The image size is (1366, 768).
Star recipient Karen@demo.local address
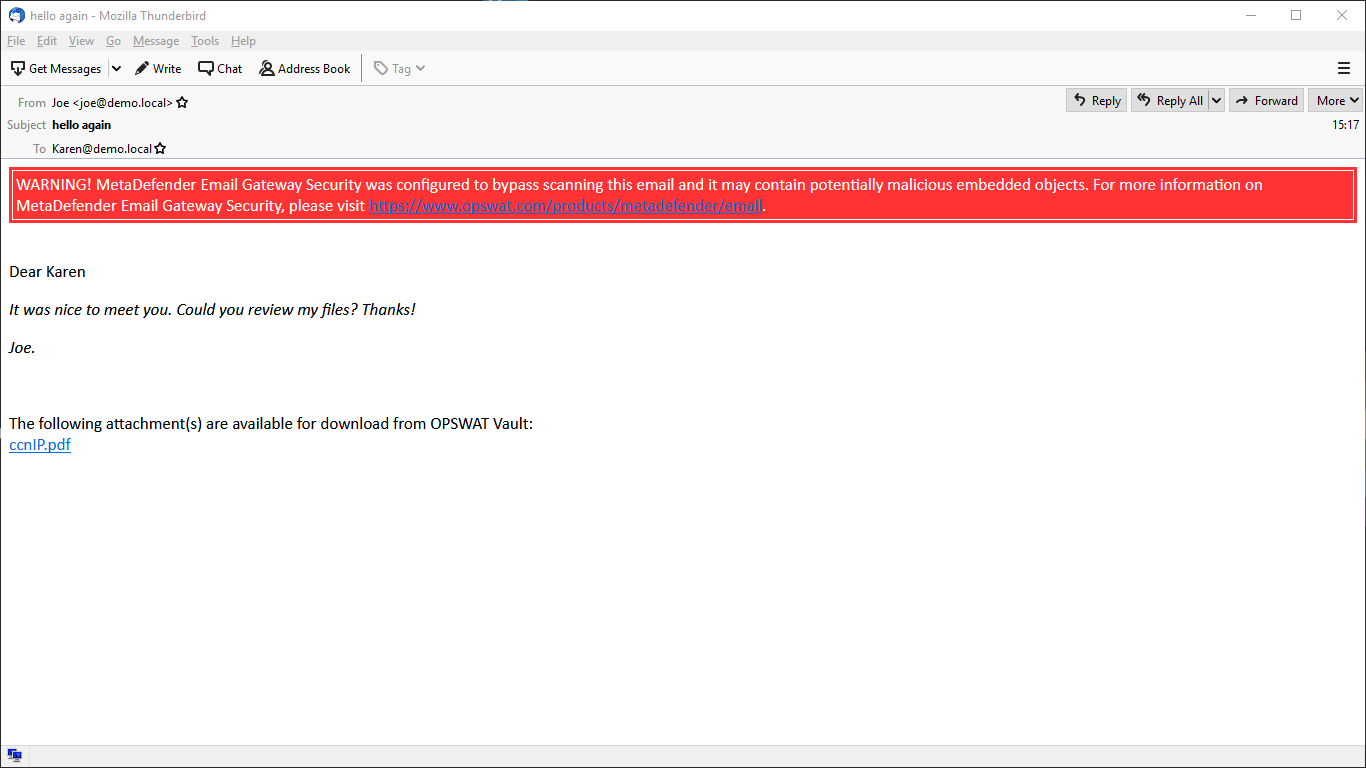[160, 149]
